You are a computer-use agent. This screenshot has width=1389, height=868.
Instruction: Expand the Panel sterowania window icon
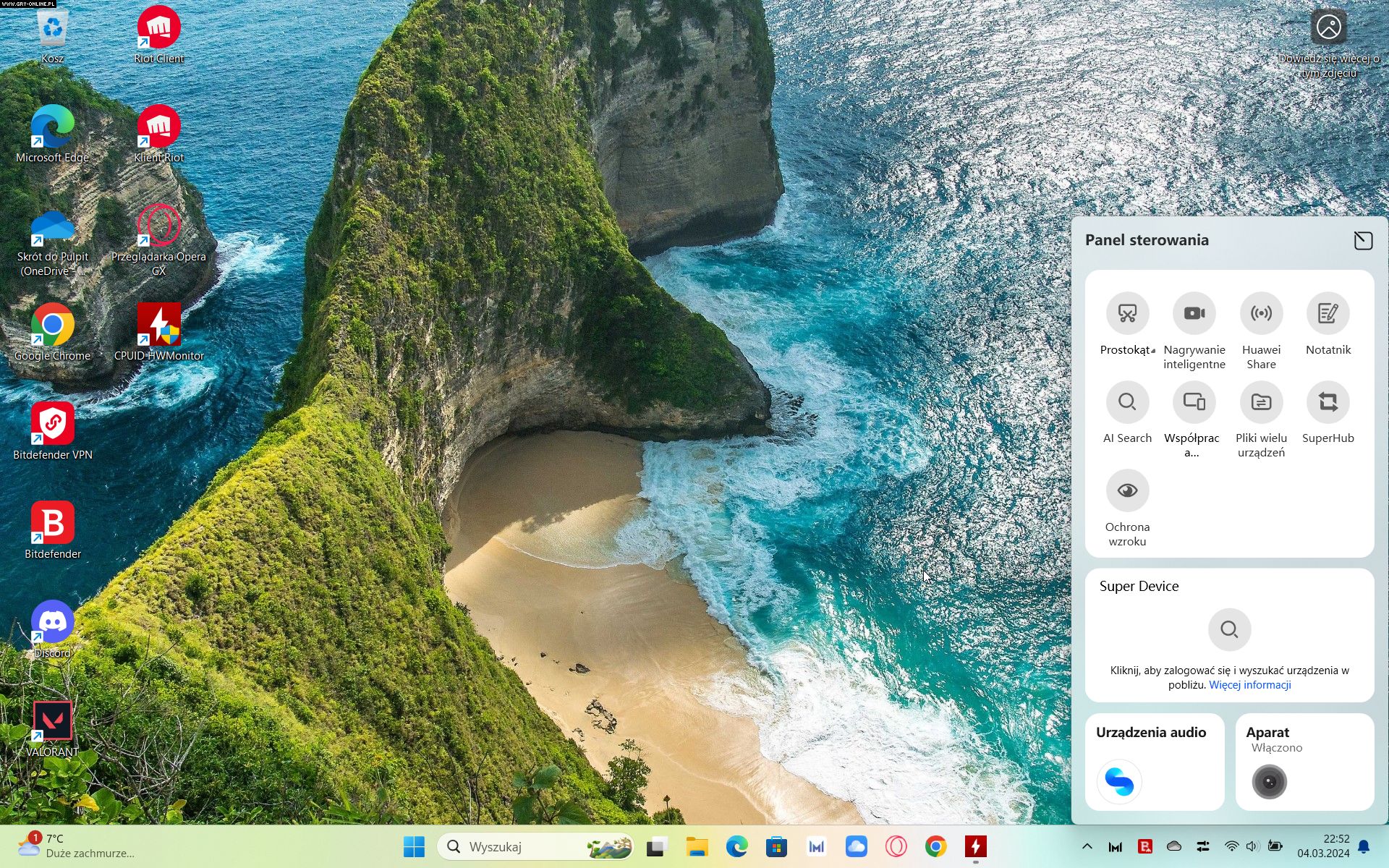[1363, 240]
